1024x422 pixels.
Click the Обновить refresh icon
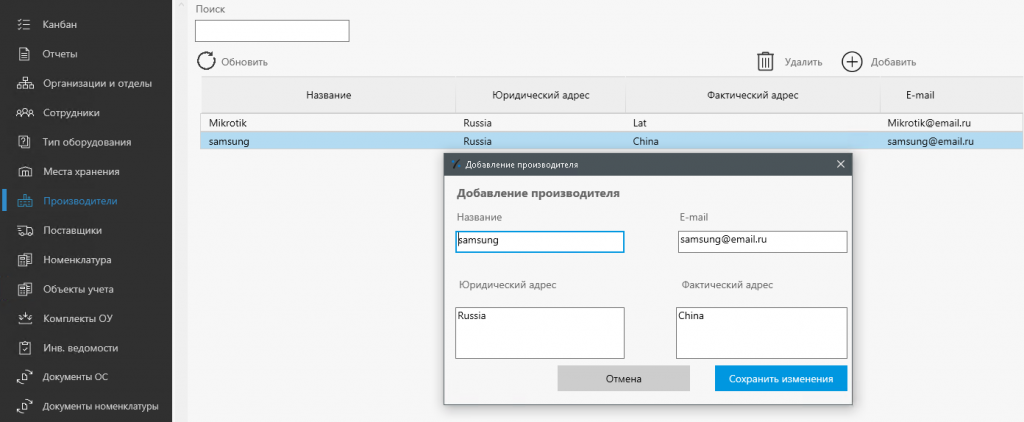(x=206, y=61)
